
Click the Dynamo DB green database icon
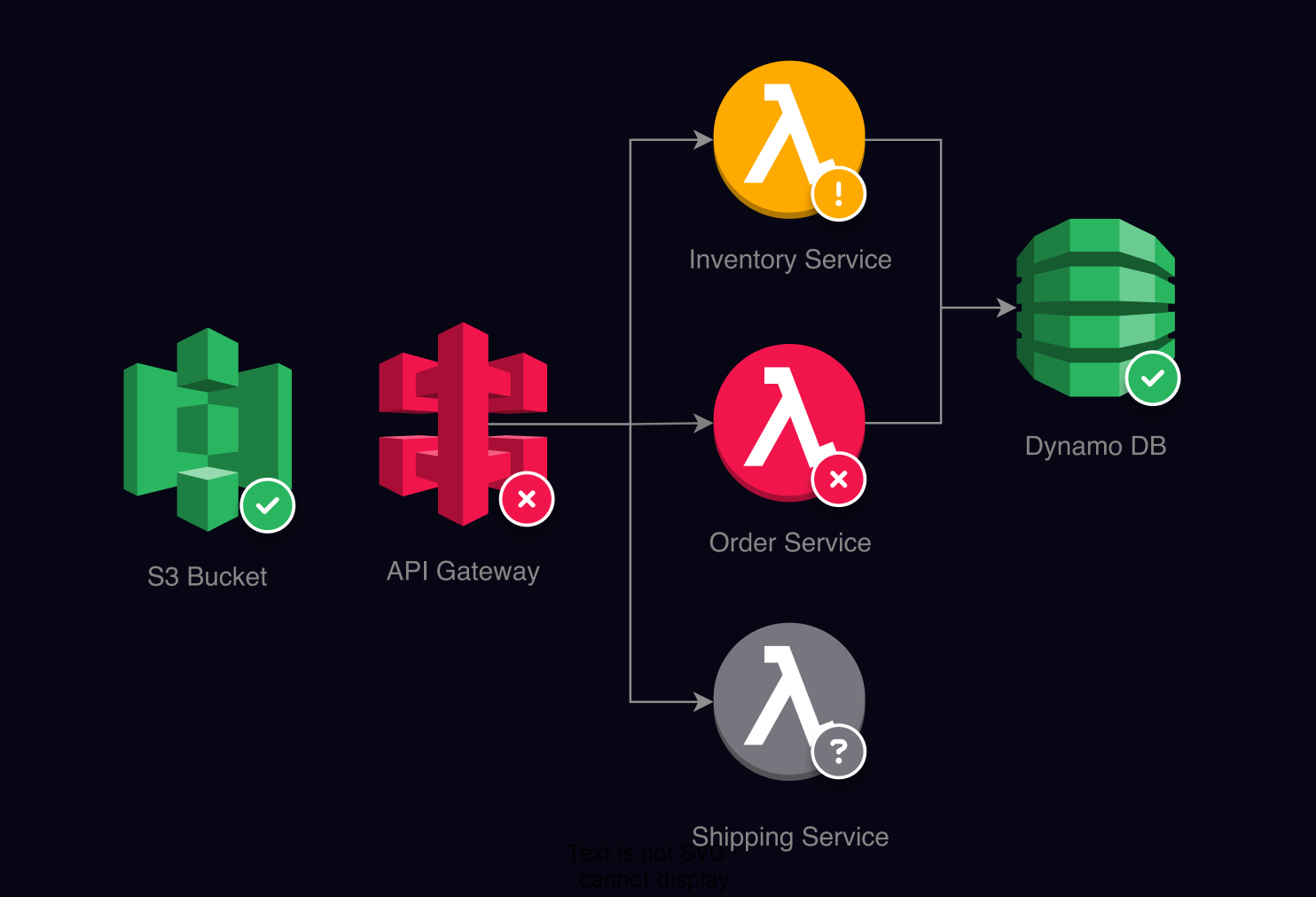1095,308
